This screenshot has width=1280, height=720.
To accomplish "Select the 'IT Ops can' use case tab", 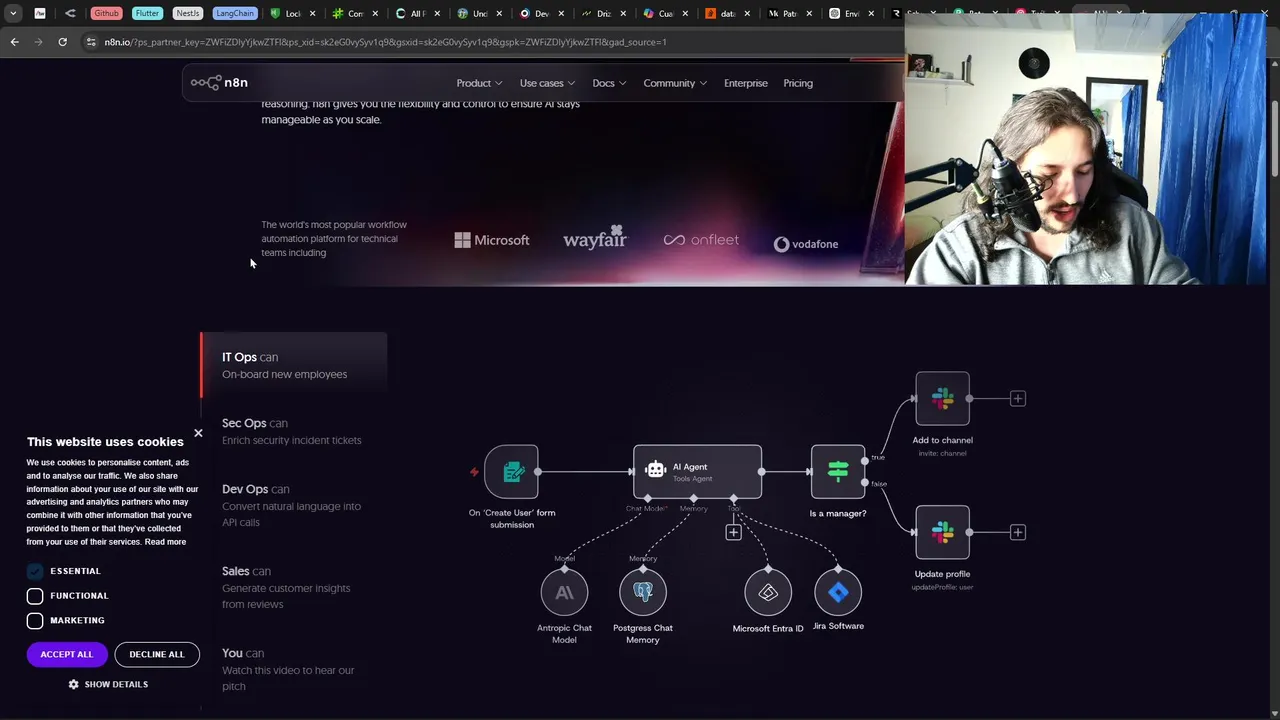I will point(294,365).
